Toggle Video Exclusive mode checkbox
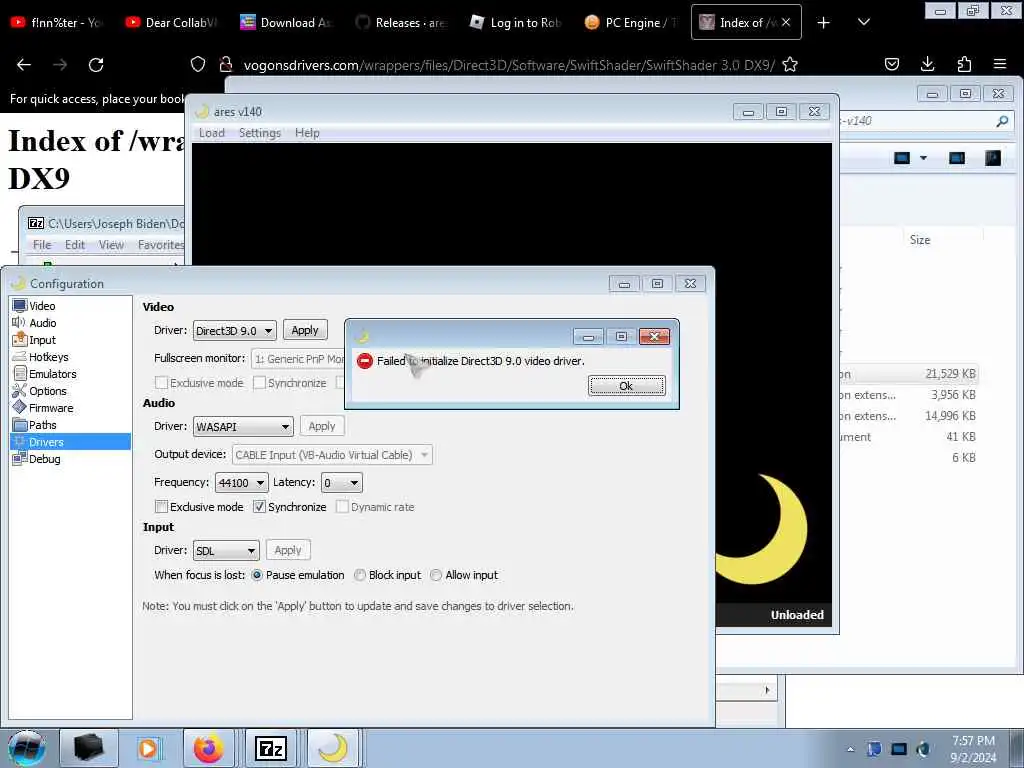The height and width of the screenshot is (768, 1024). coord(161,383)
